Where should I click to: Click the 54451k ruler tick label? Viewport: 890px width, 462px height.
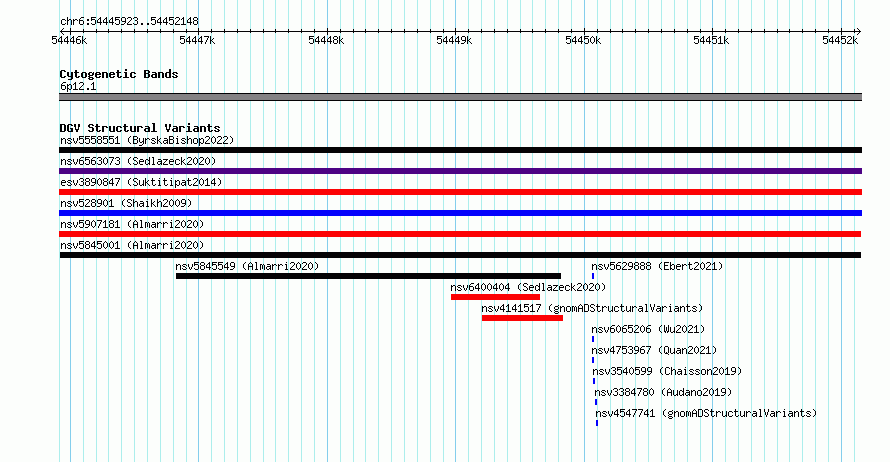pyautogui.click(x=711, y=40)
